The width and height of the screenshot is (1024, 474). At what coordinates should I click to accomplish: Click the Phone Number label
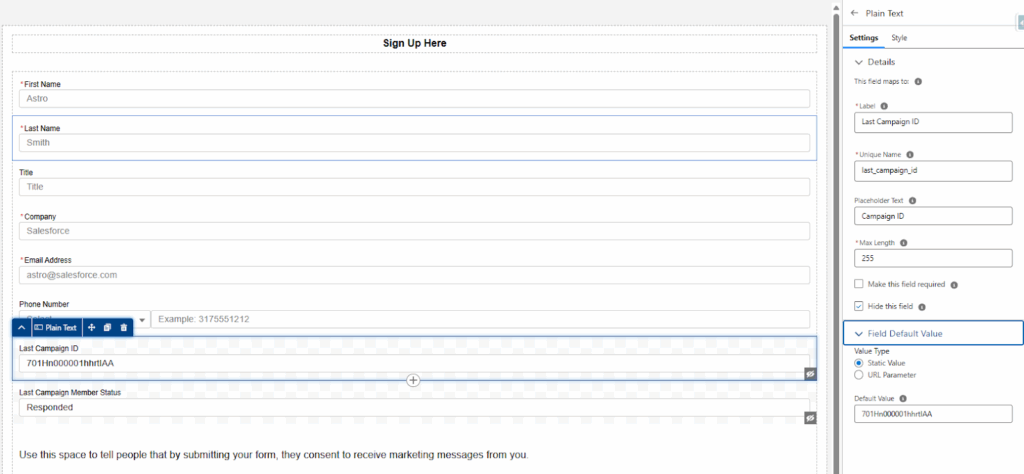[44, 304]
